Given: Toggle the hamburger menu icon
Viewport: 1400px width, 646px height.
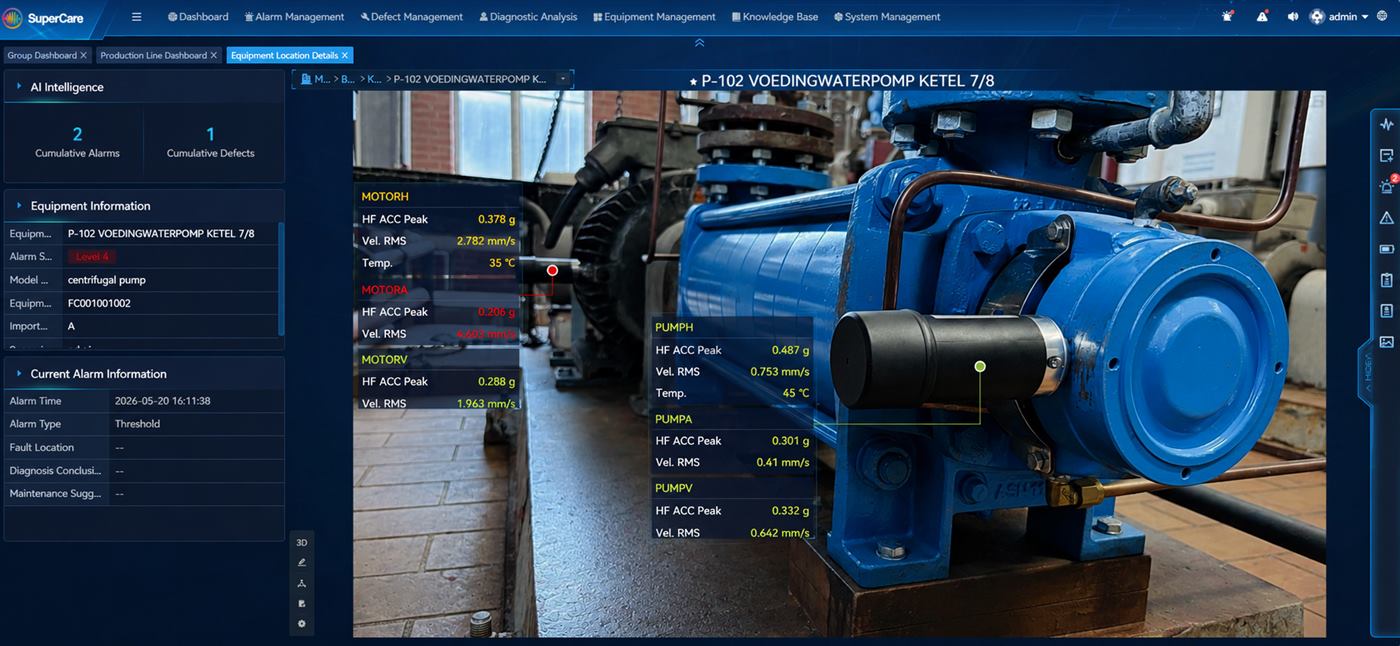Looking at the screenshot, I should [x=137, y=17].
